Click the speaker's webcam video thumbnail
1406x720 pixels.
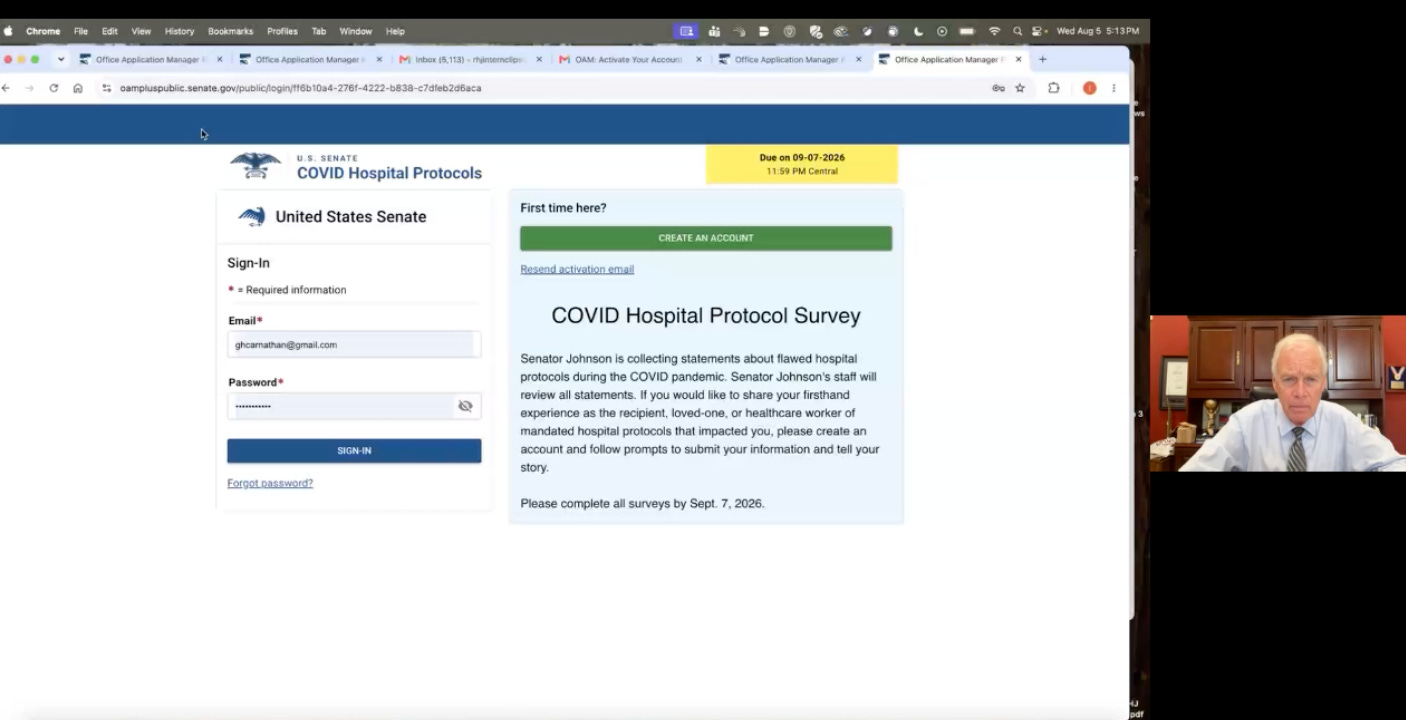tap(1278, 393)
